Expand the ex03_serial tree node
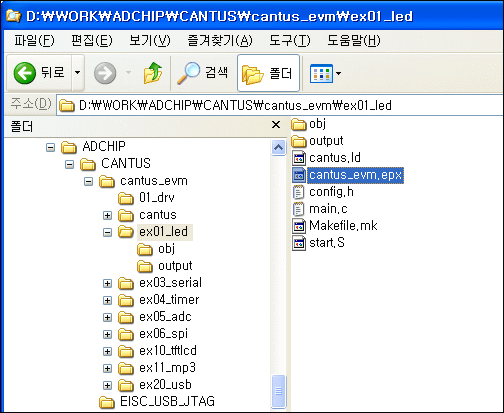 pyautogui.click(x=107, y=283)
